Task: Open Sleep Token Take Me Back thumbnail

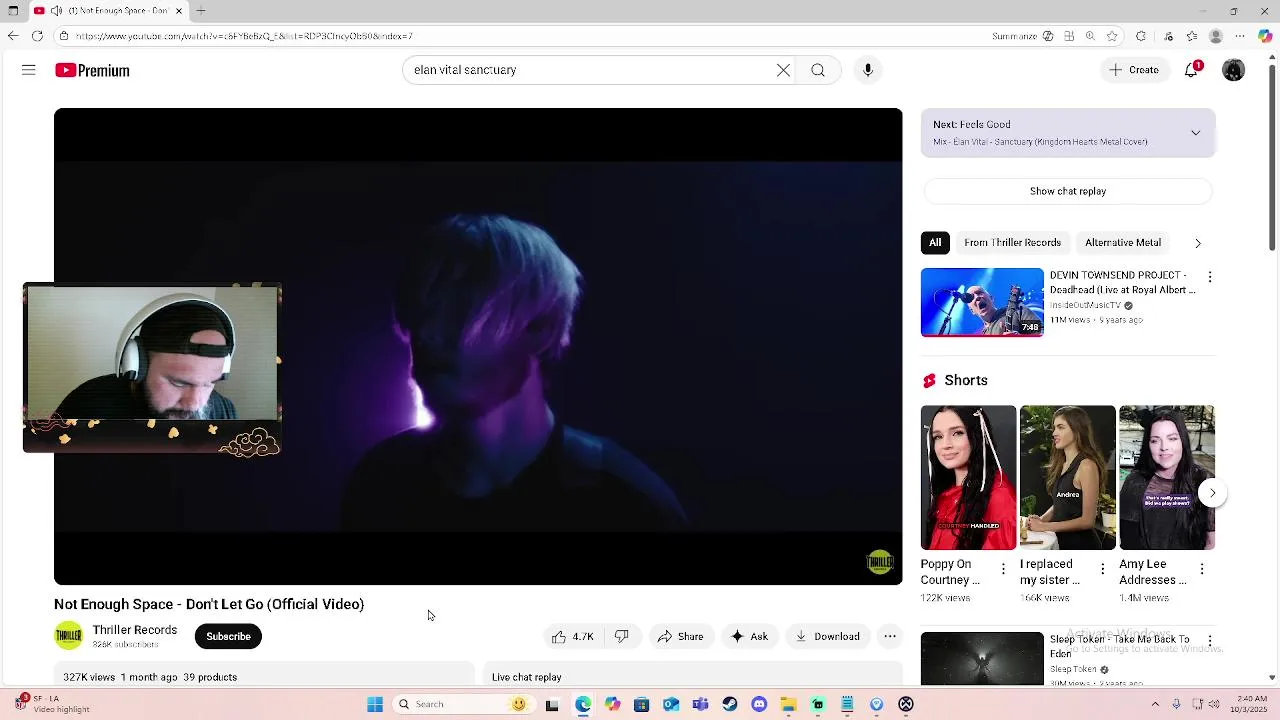Action: pyautogui.click(x=982, y=659)
